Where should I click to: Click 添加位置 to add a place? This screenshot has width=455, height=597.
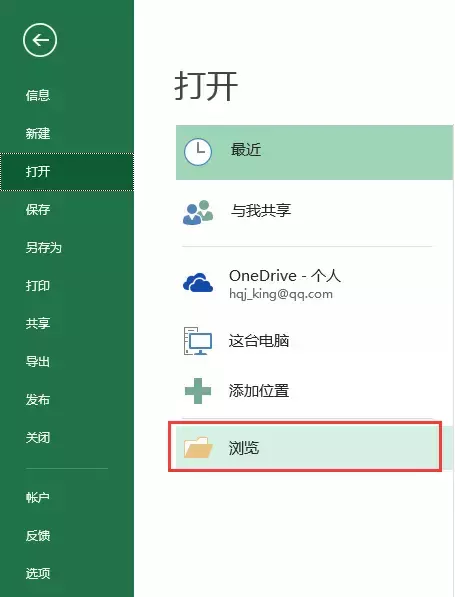(x=314, y=391)
